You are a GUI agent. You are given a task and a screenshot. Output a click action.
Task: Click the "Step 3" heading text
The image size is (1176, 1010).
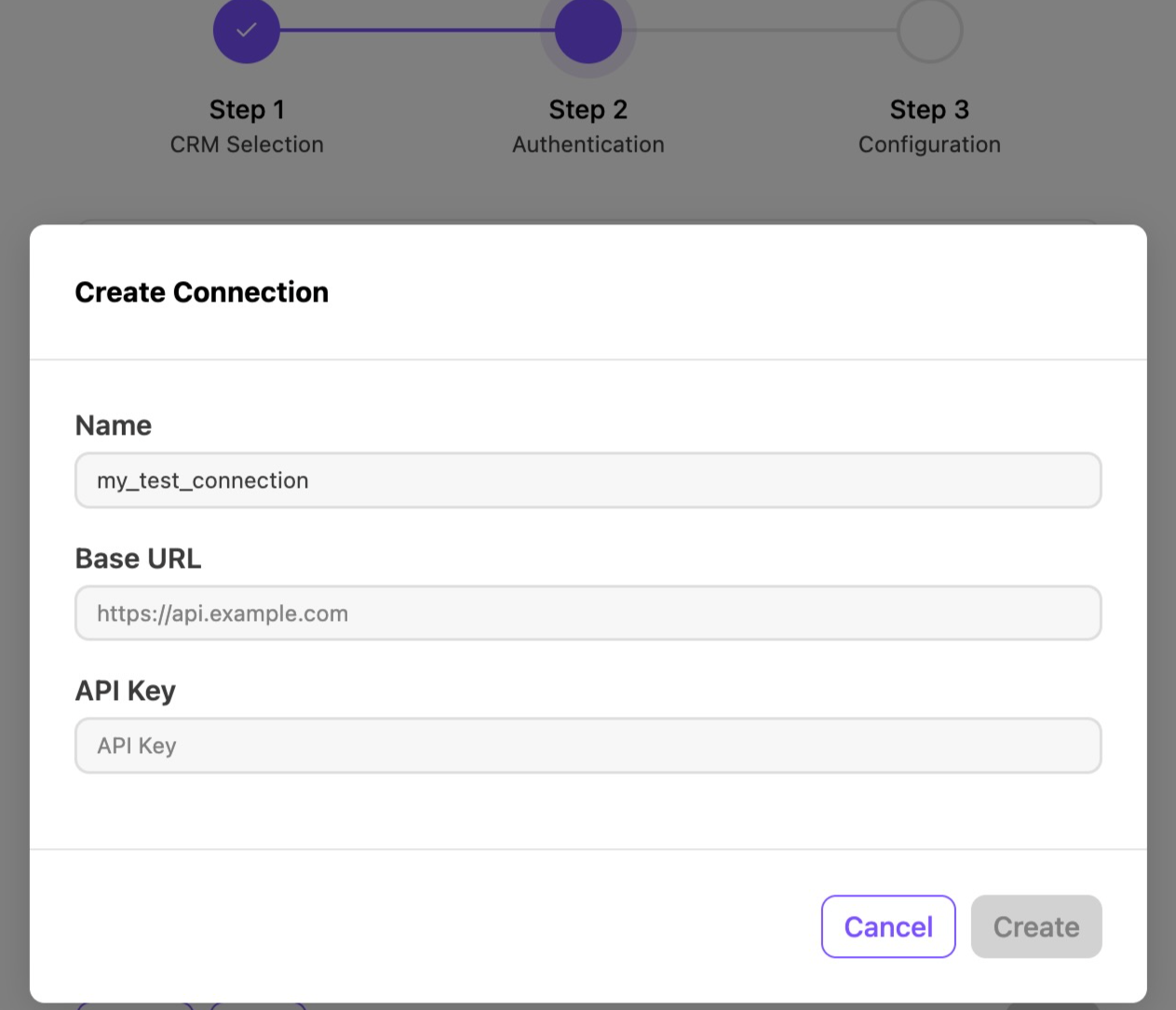point(929,110)
